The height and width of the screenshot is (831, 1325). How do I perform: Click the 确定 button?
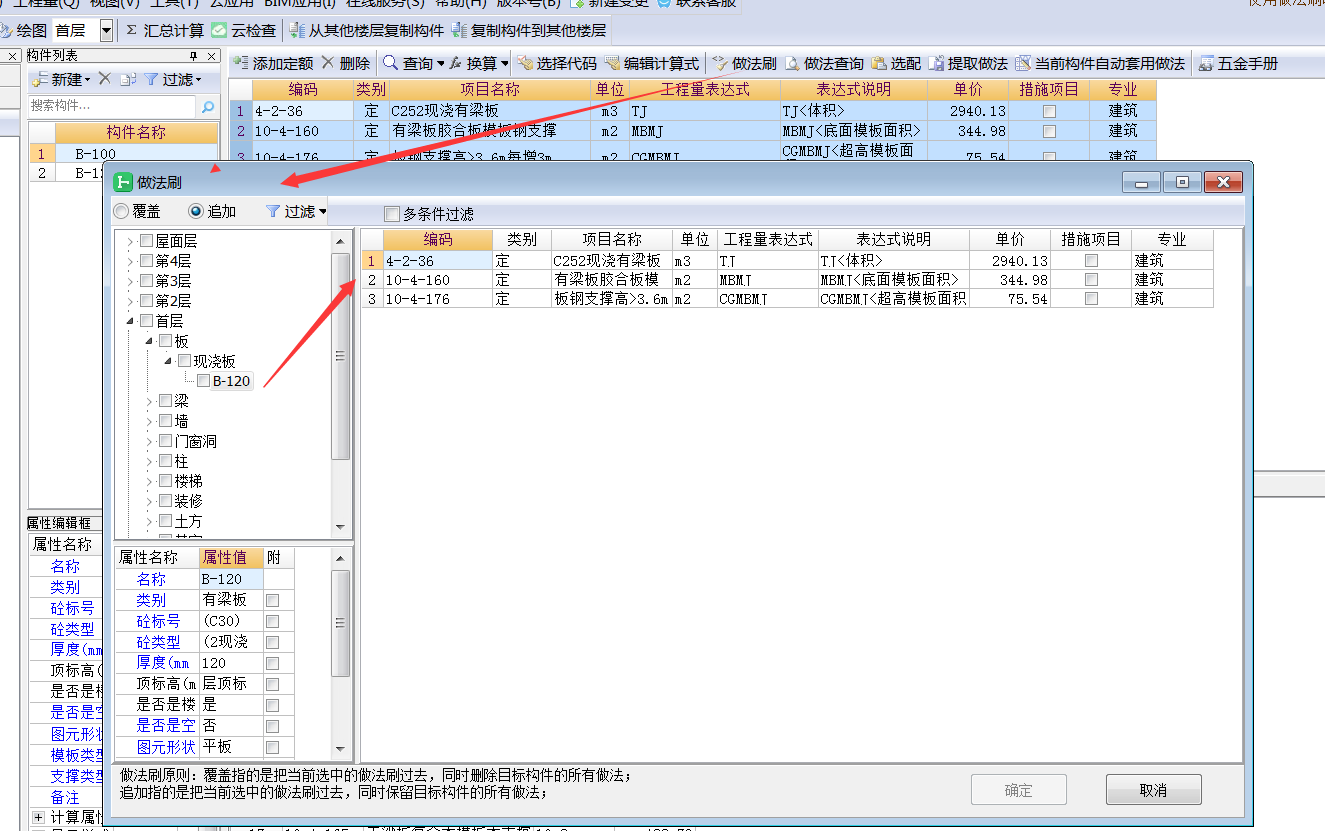(x=1019, y=790)
